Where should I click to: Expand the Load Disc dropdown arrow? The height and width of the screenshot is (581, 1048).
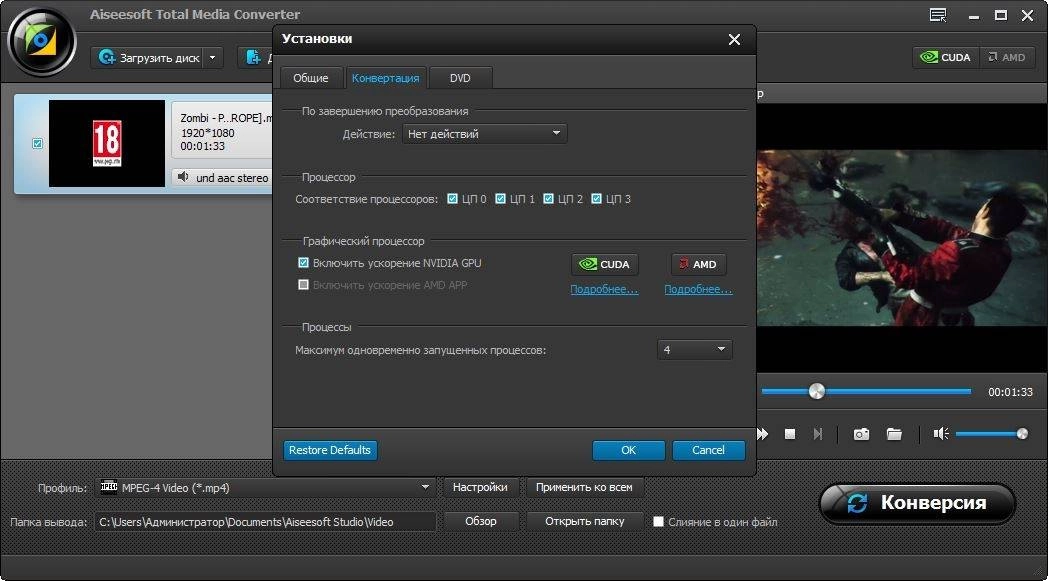[213, 57]
